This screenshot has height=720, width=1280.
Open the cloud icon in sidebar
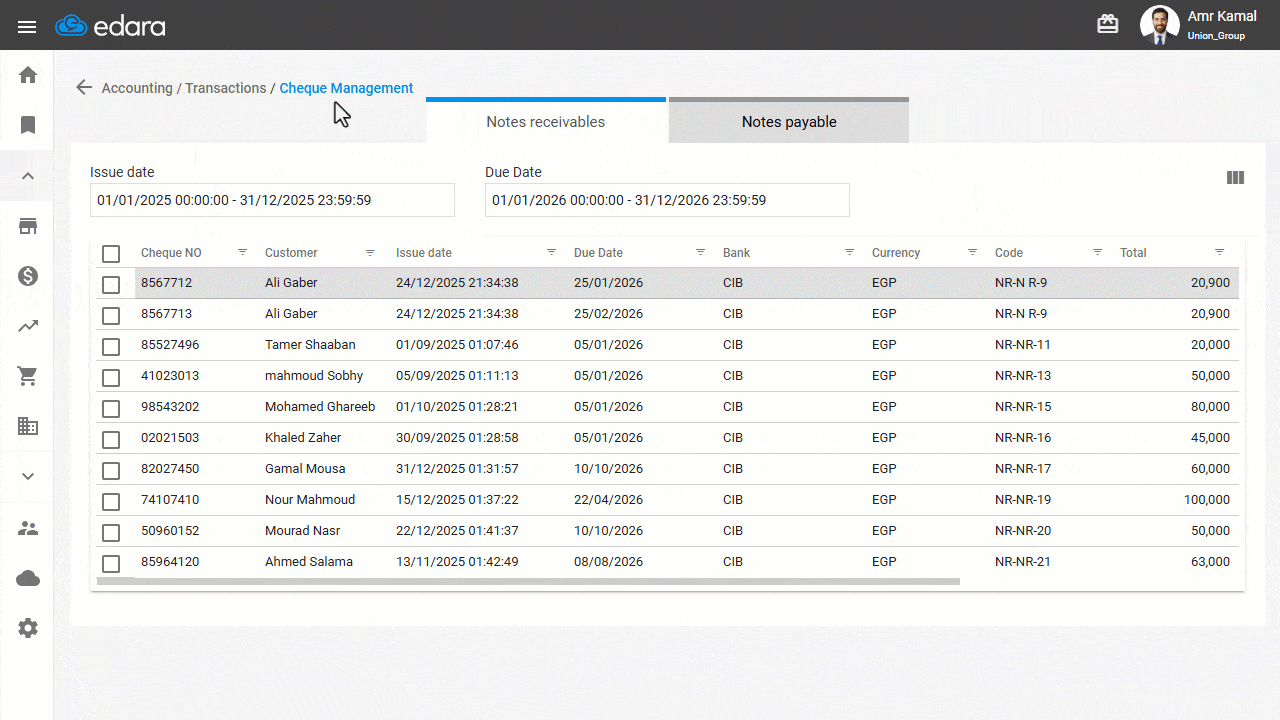tap(28, 578)
